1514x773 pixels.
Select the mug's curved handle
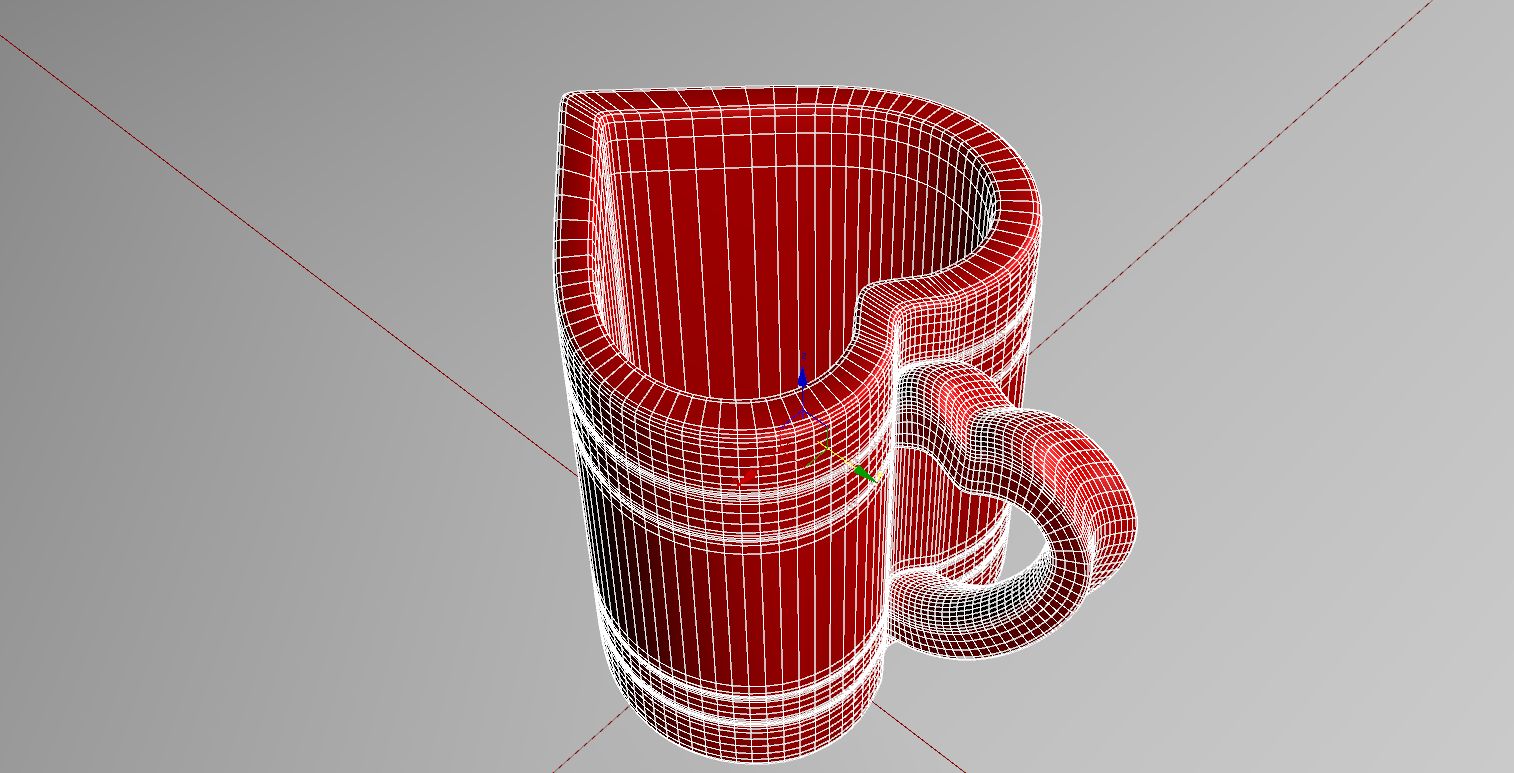point(1098,500)
